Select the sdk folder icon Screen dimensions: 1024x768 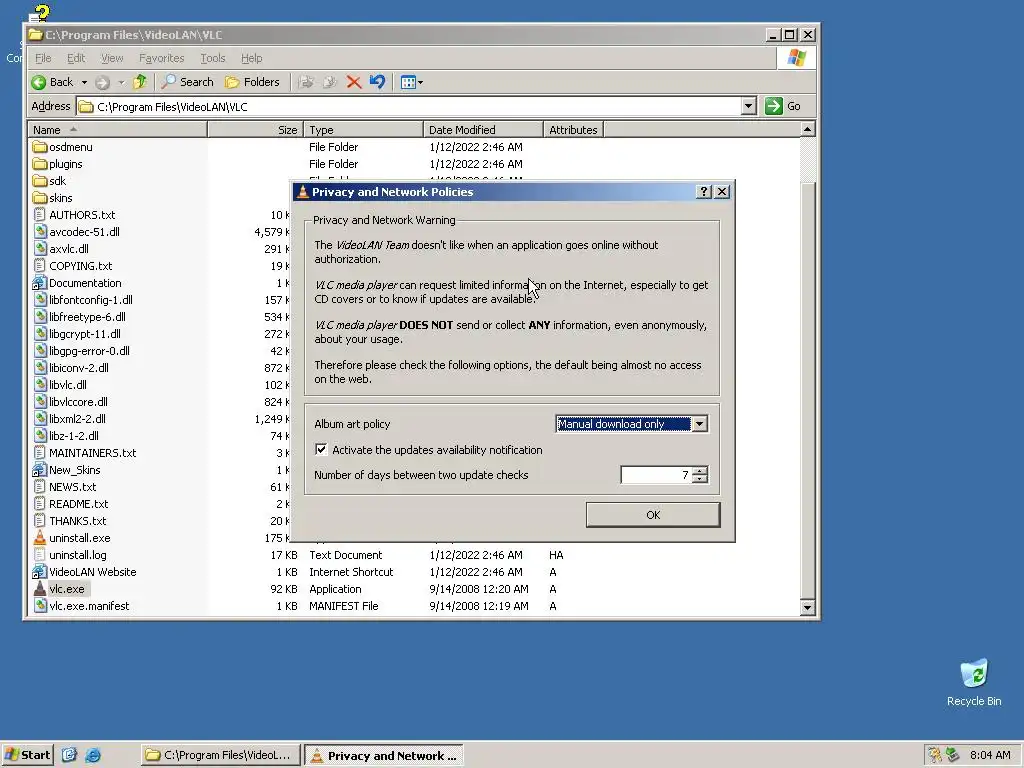point(40,181)
